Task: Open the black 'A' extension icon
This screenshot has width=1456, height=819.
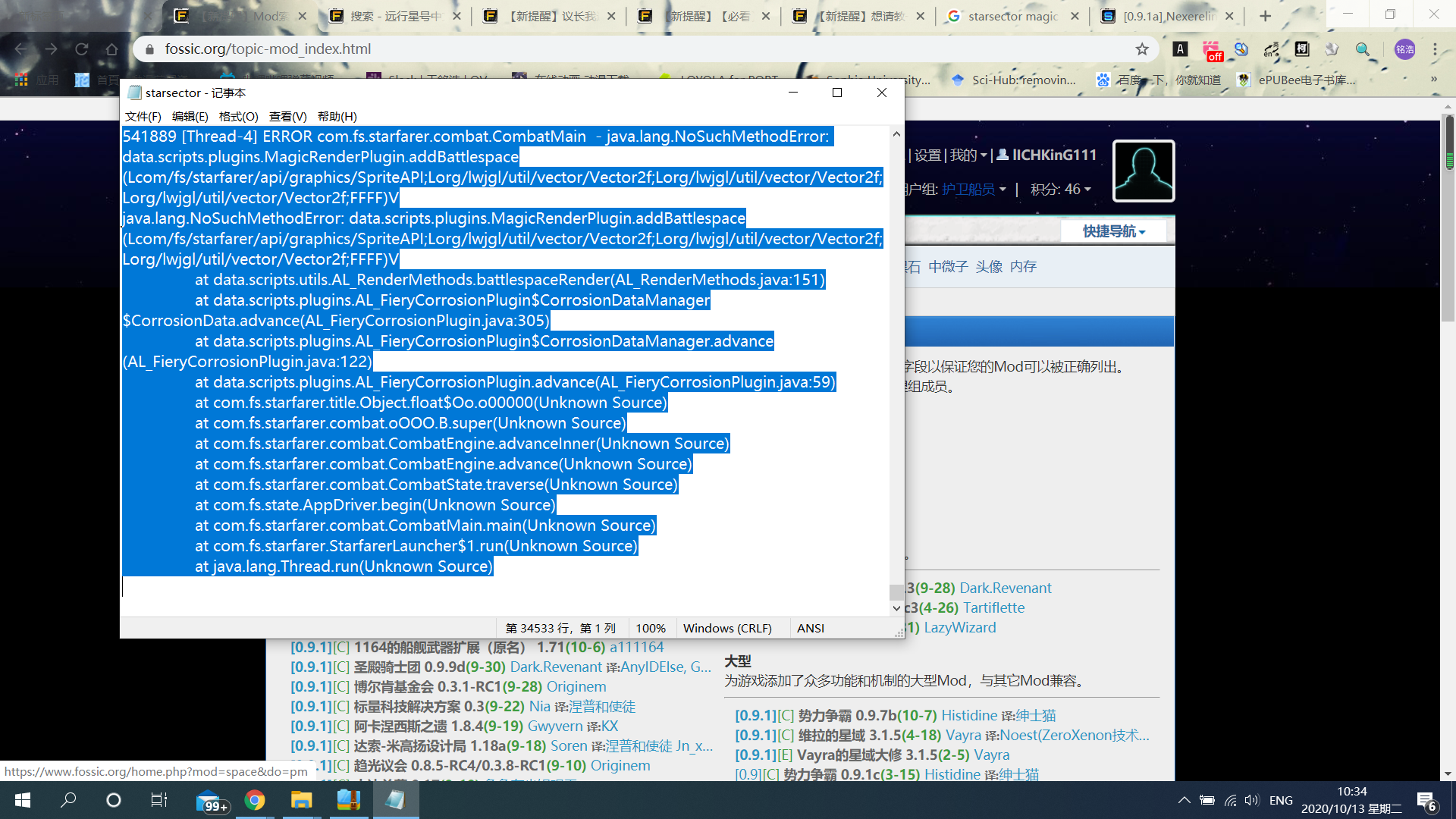Action: click(1180, 49)
